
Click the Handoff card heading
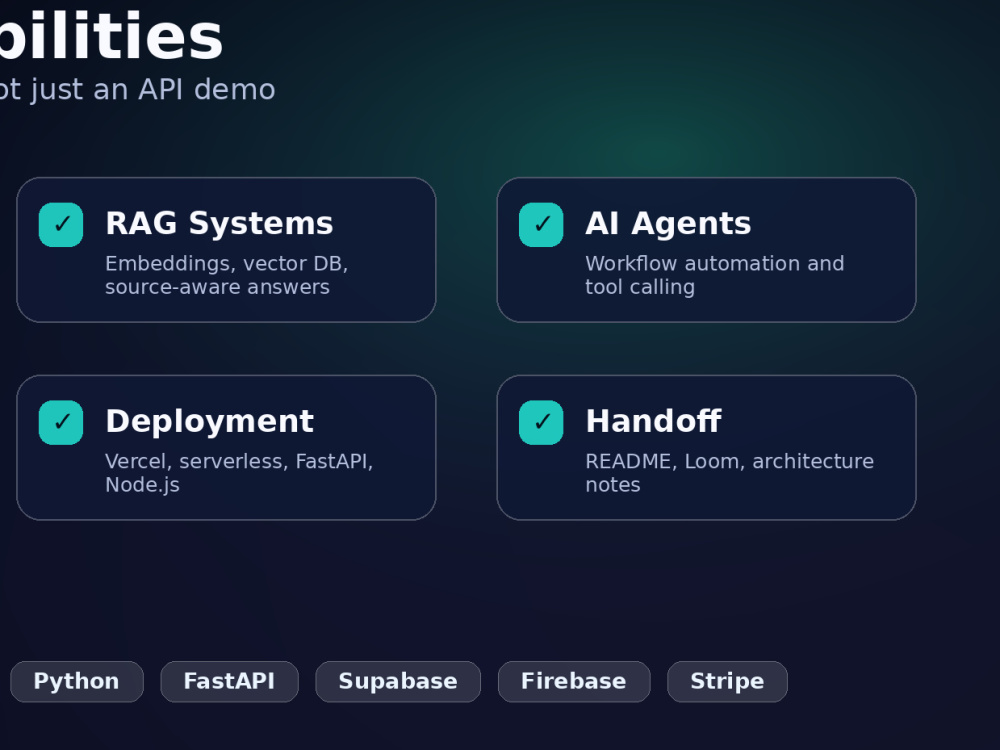[654, 422]
